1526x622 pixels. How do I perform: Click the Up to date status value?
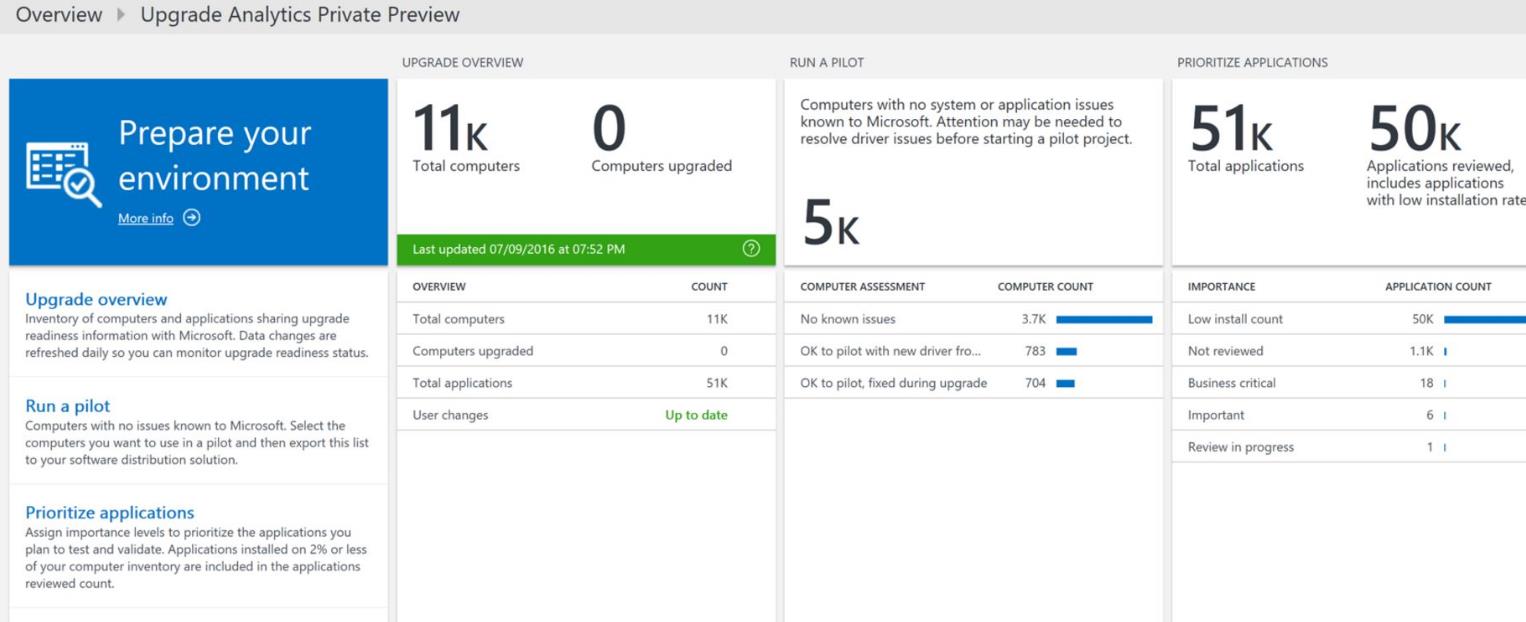[x=696, y=415]
